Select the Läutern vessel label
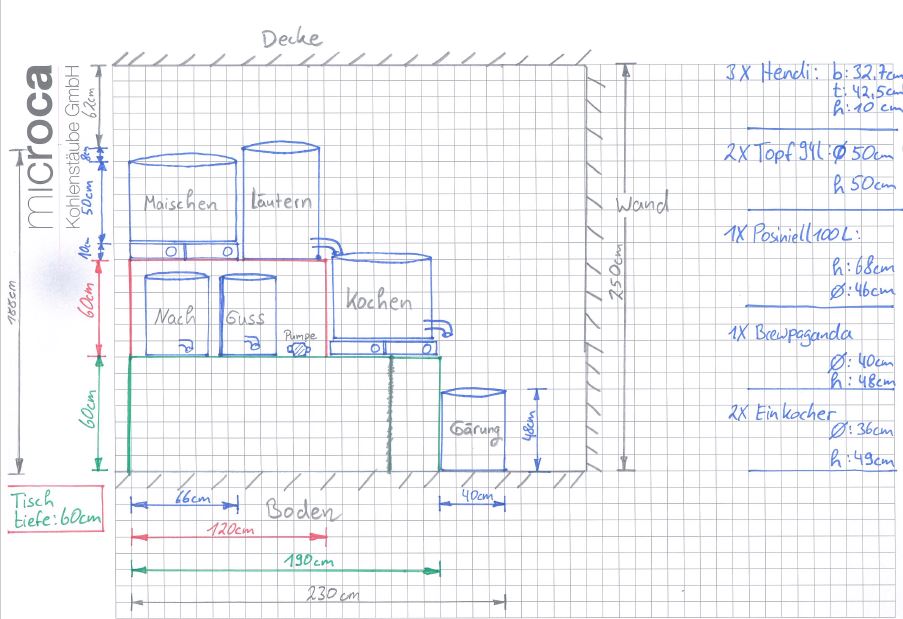 [281, 201]
